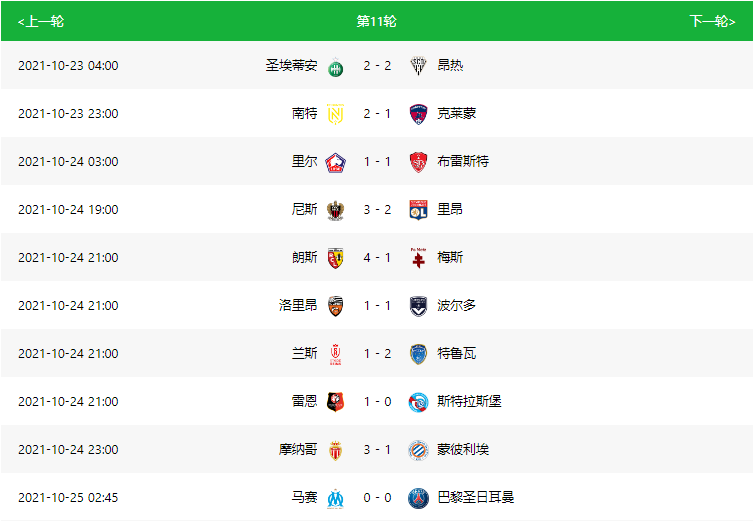Select the Marseille club logo

(x=336, y=498)
